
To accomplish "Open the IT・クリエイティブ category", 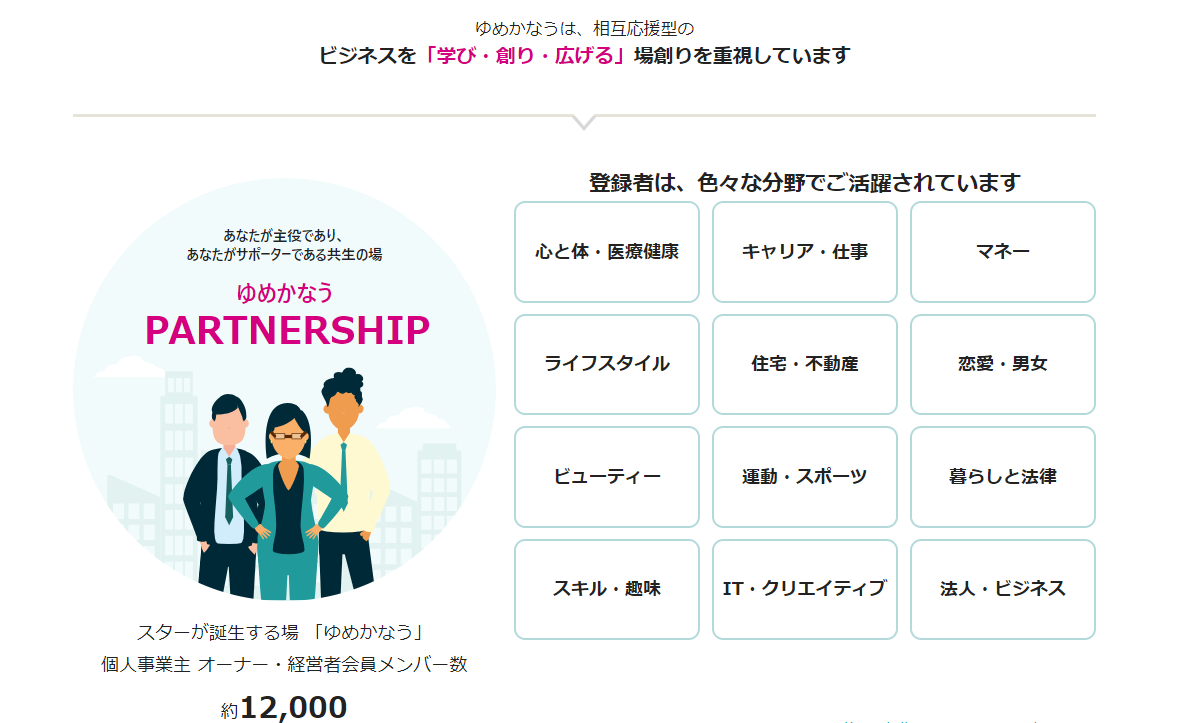I will coord(805,589).
